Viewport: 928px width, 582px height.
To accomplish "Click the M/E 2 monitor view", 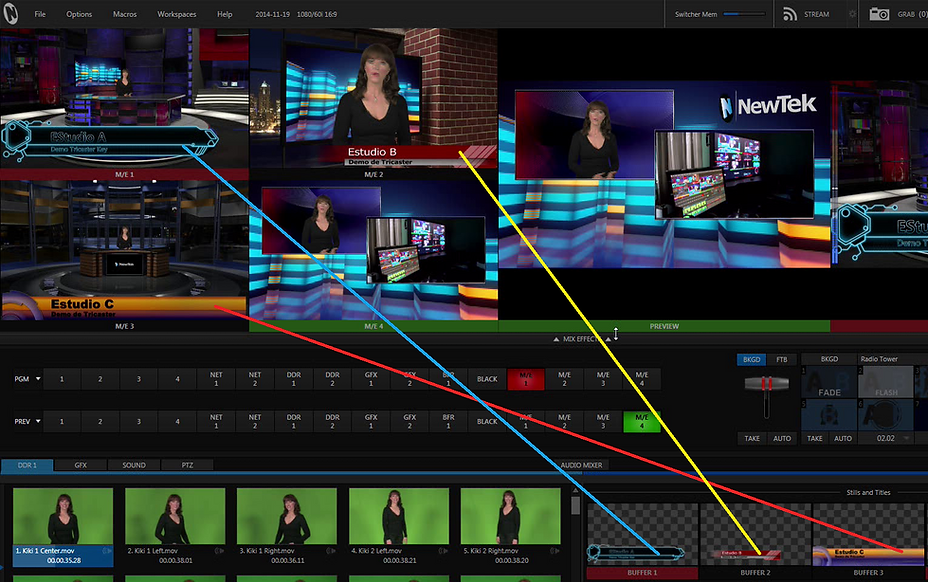I will pyautogui.click(x=373, y=99).
